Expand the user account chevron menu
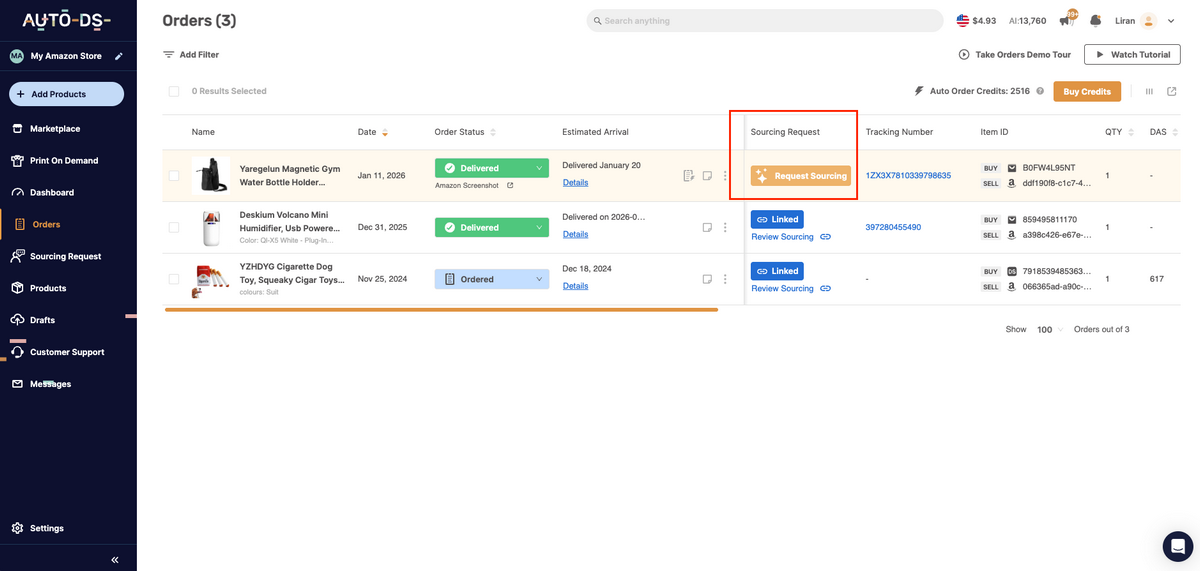1200x571 pixels. 1171,21
